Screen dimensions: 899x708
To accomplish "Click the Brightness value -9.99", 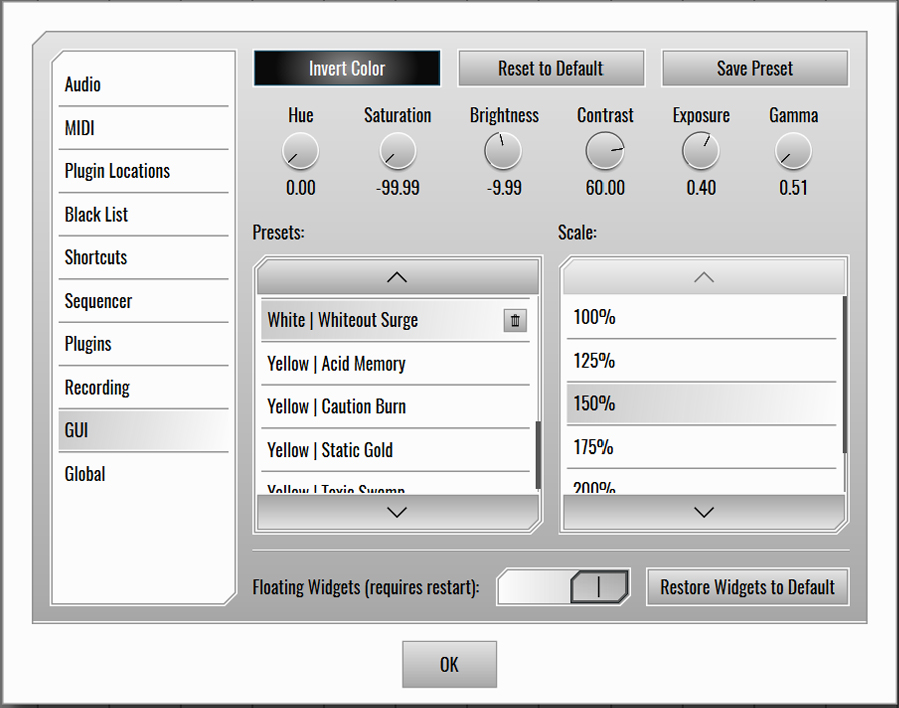I will [x=504, y=187].
